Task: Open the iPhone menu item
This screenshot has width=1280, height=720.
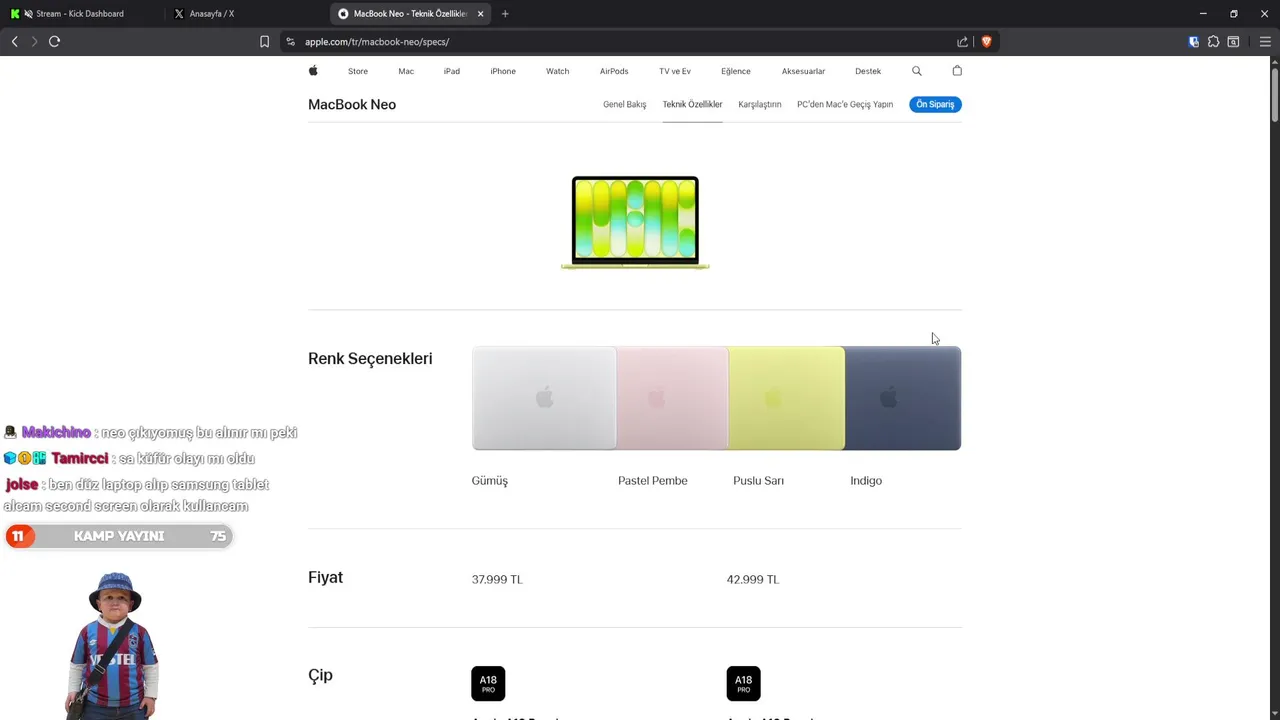Action: pyautogui.click(x=503, y=71)
